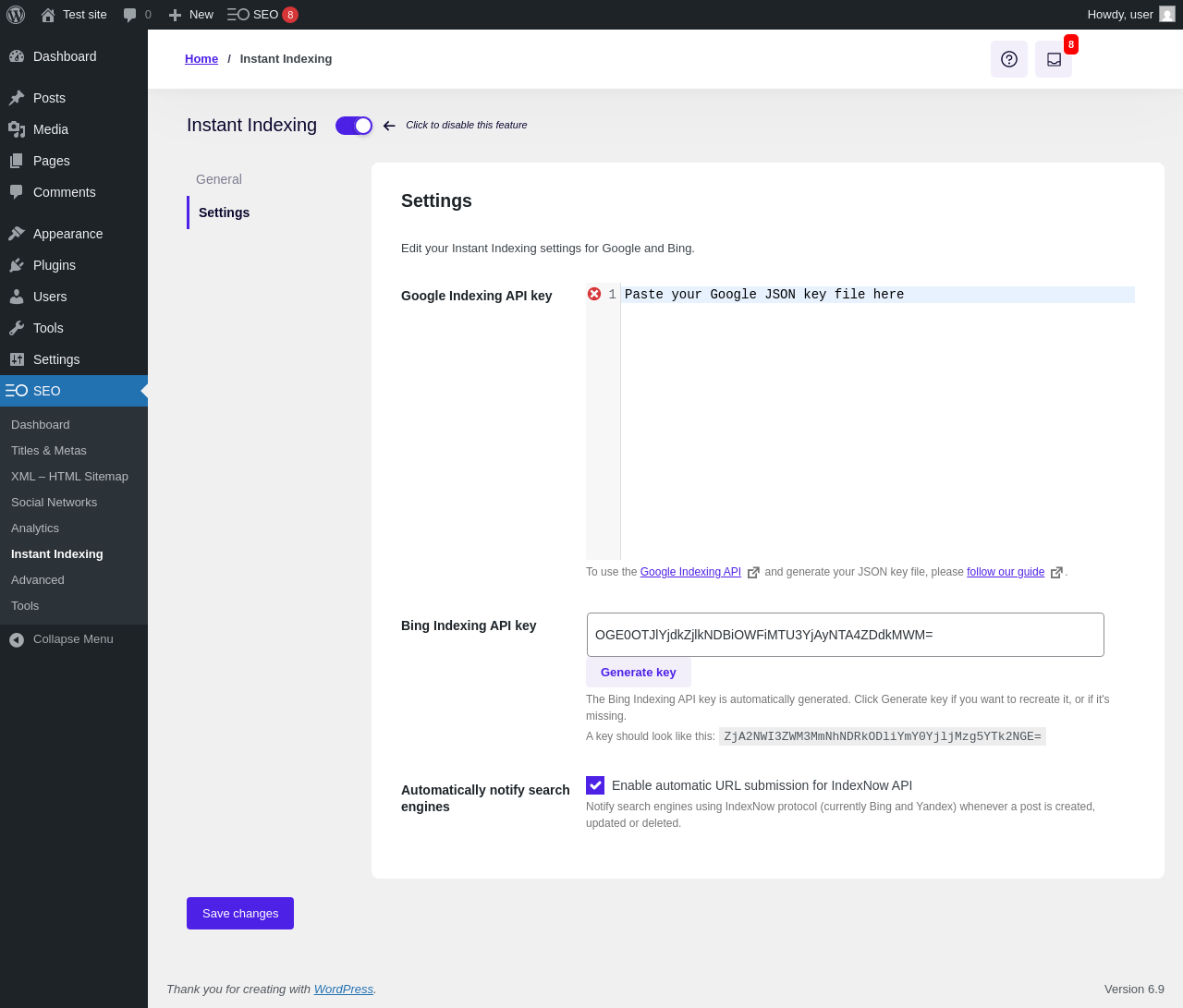
Task: Open the WordPress Settings sidebar menu
Action: [x=74, y=359]
